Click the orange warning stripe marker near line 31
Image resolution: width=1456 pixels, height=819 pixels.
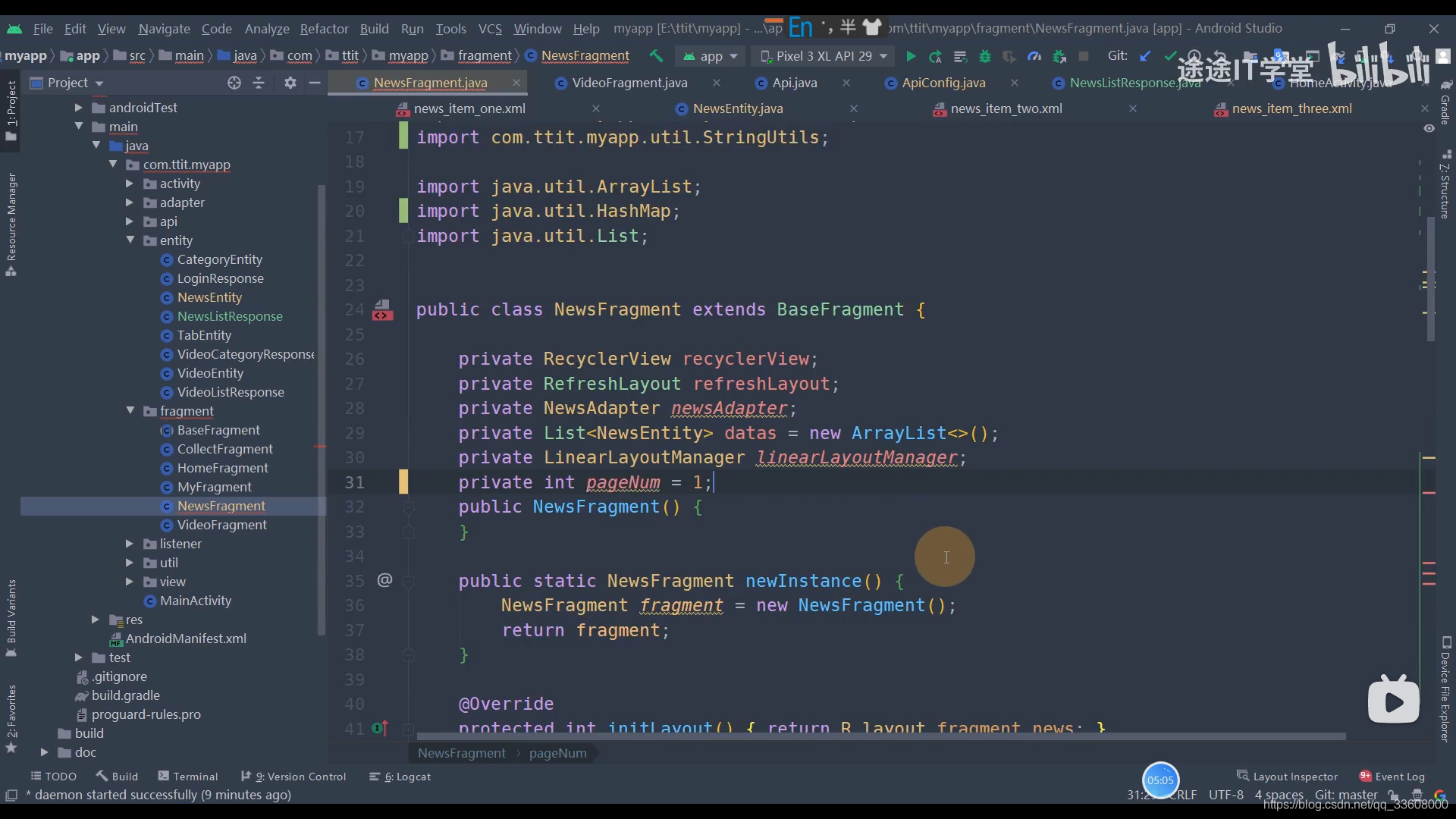[x=1429, y=458]
